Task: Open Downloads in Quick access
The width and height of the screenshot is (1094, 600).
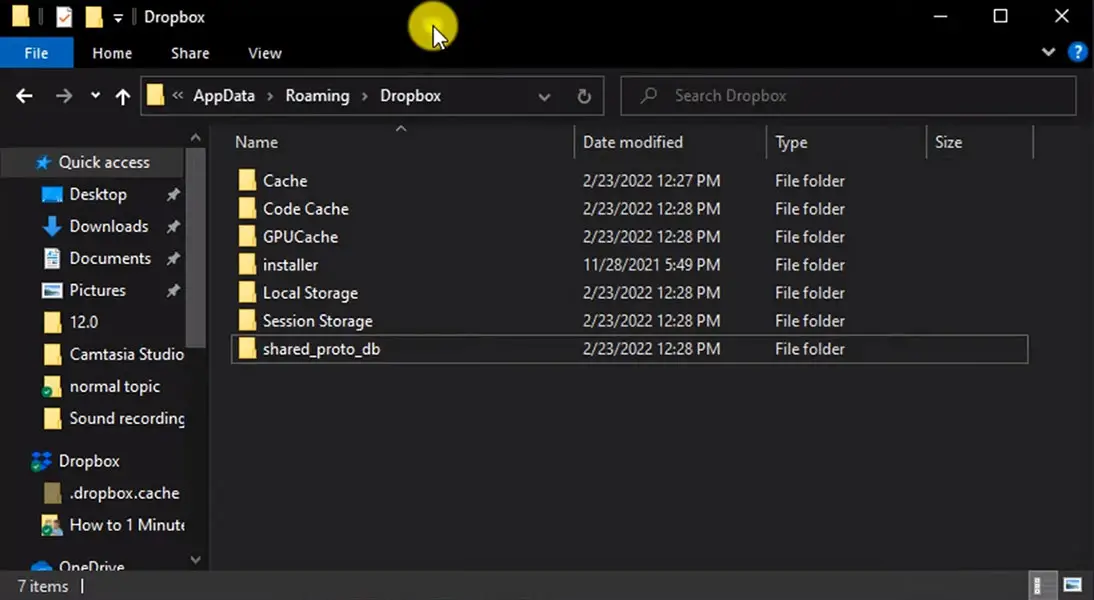Action: pyautogui.click(x=108, y=226)
